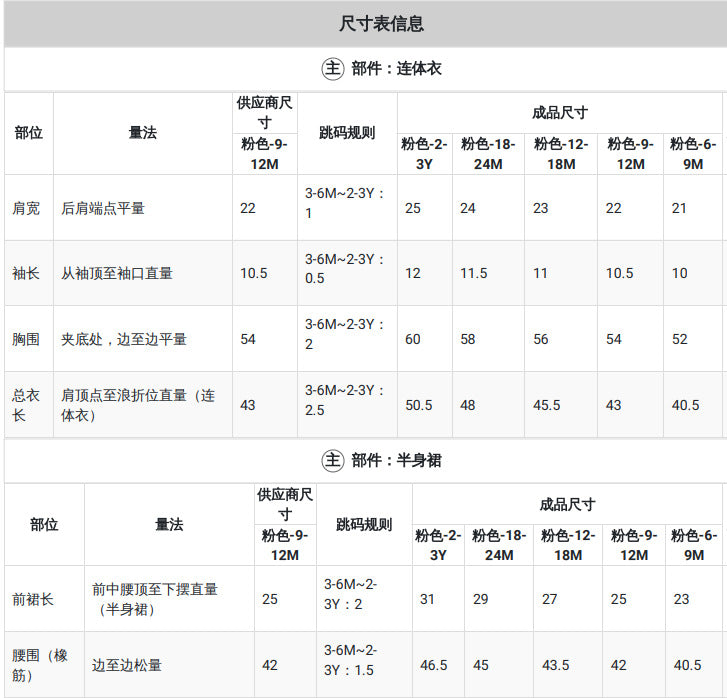The image size is (727, 698).
Task: Click the 袖长 row label
Action: pyautogui.click(x=26, y=273)
